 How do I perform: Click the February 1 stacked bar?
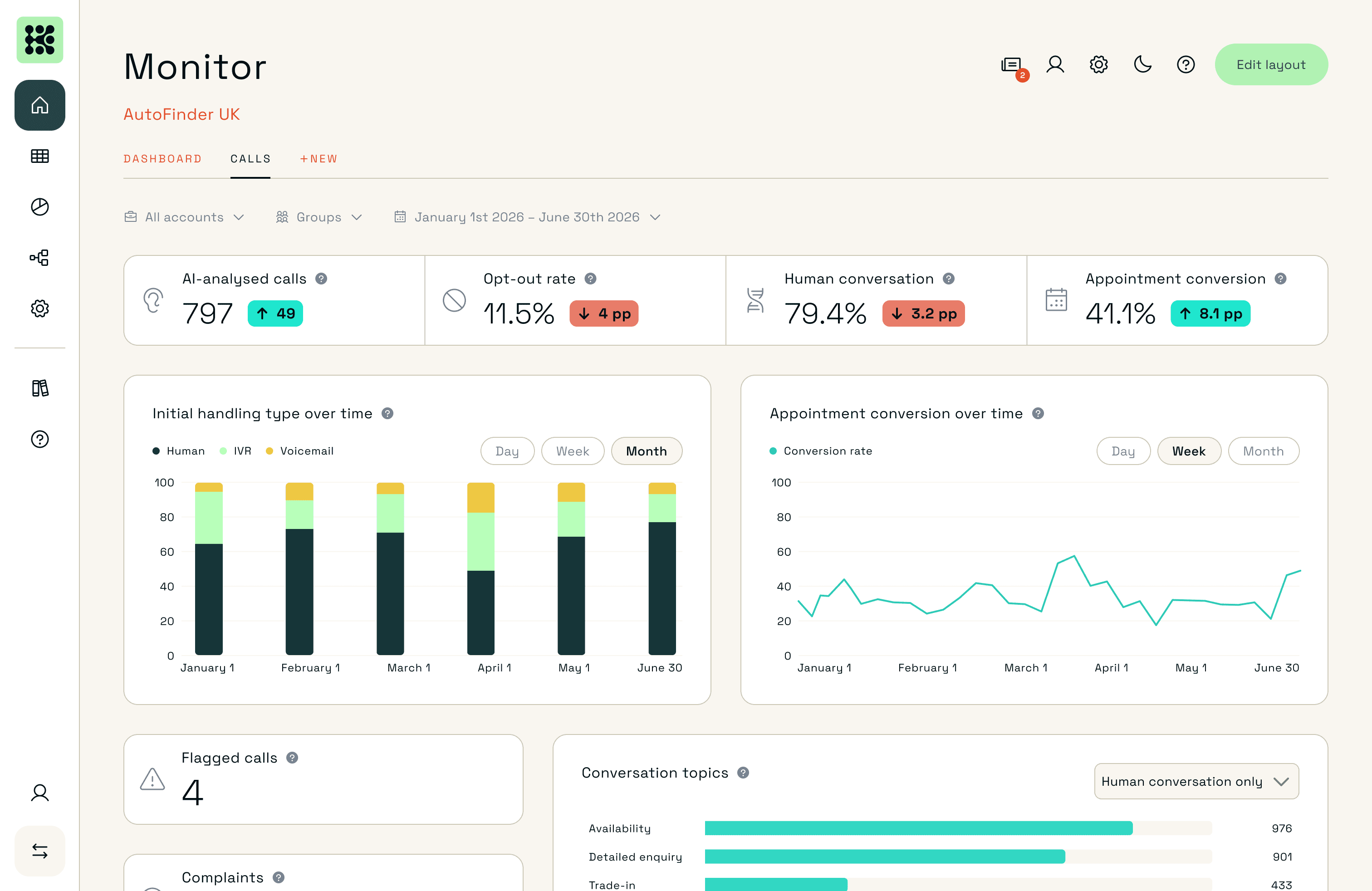[x=299, y=569]
